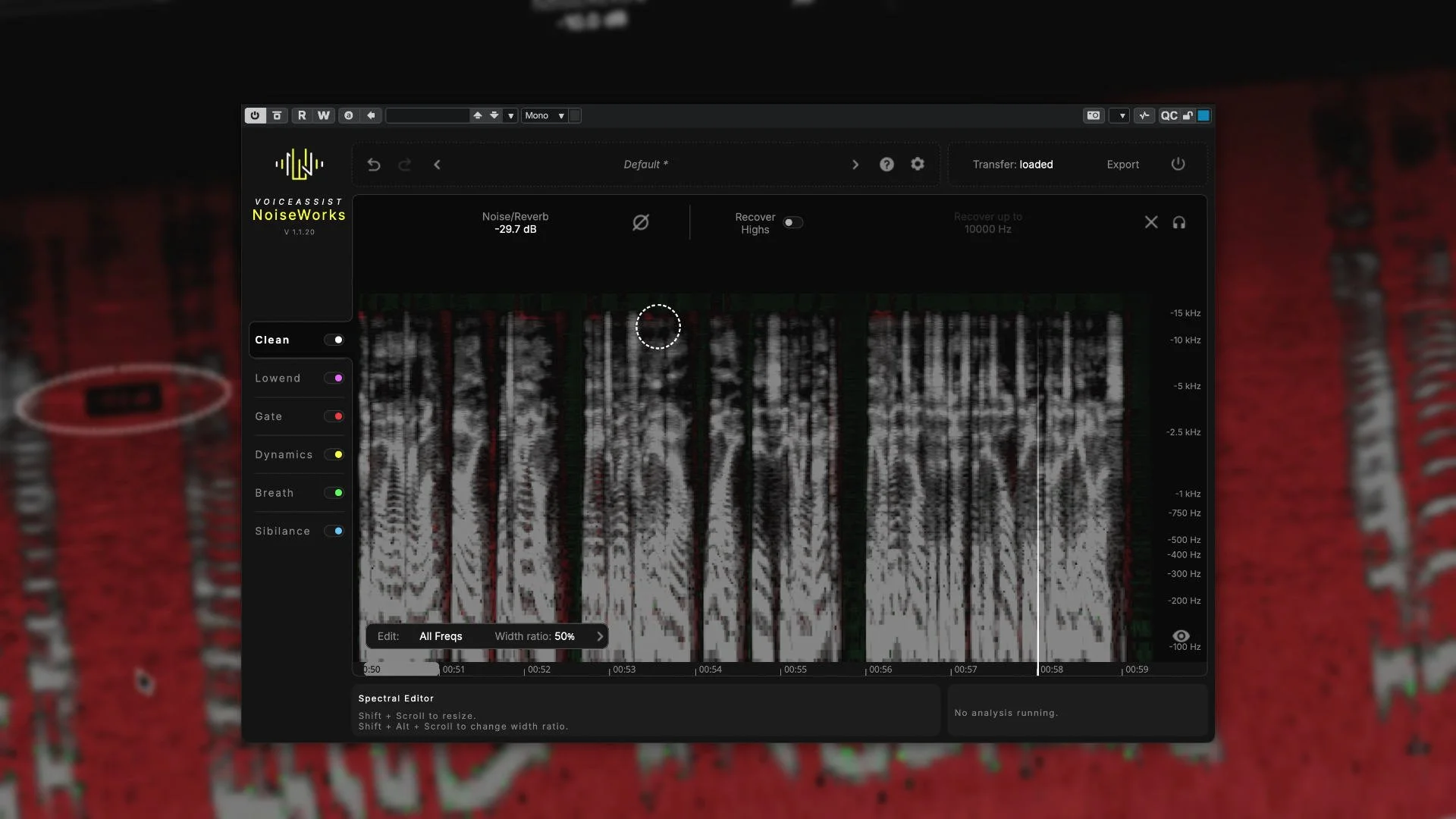Open the settings gear icon
Viewport: 1456px width, 819px height.
coord(918,164)
